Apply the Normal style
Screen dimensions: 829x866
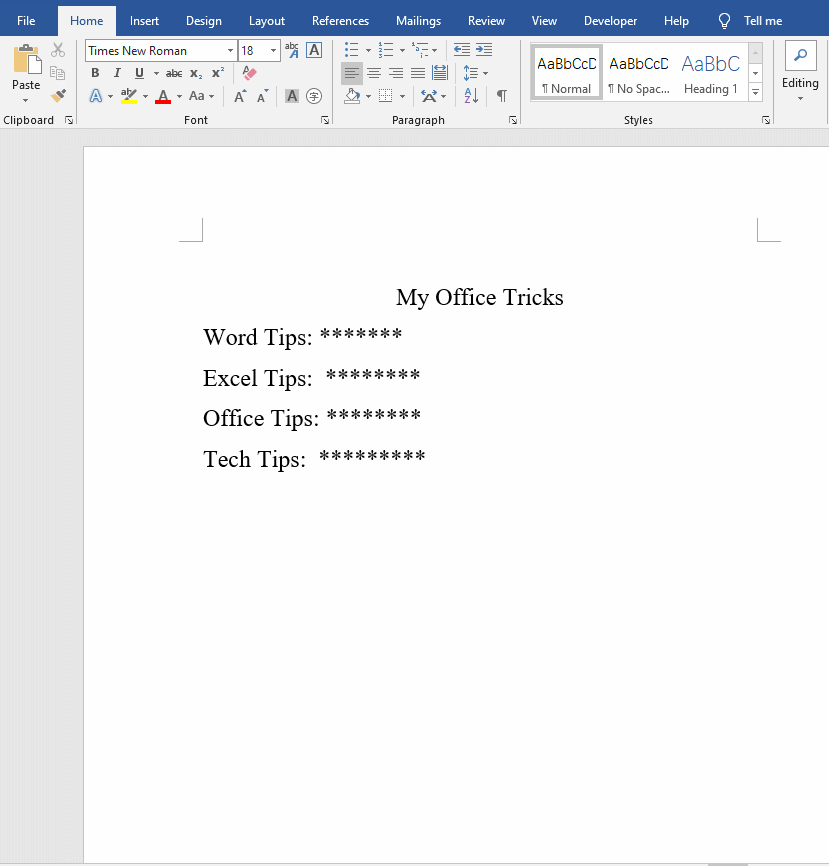[567, 72]
